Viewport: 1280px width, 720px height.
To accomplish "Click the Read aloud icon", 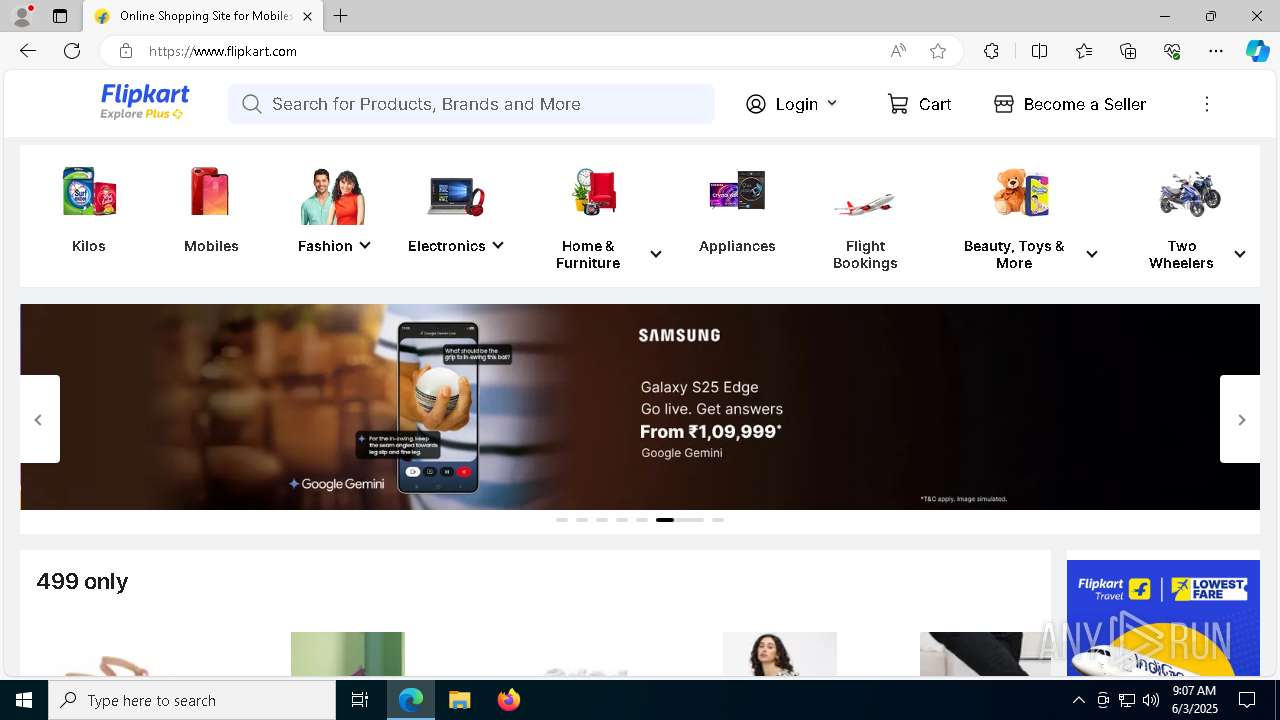I will click(x=898, y=51).
